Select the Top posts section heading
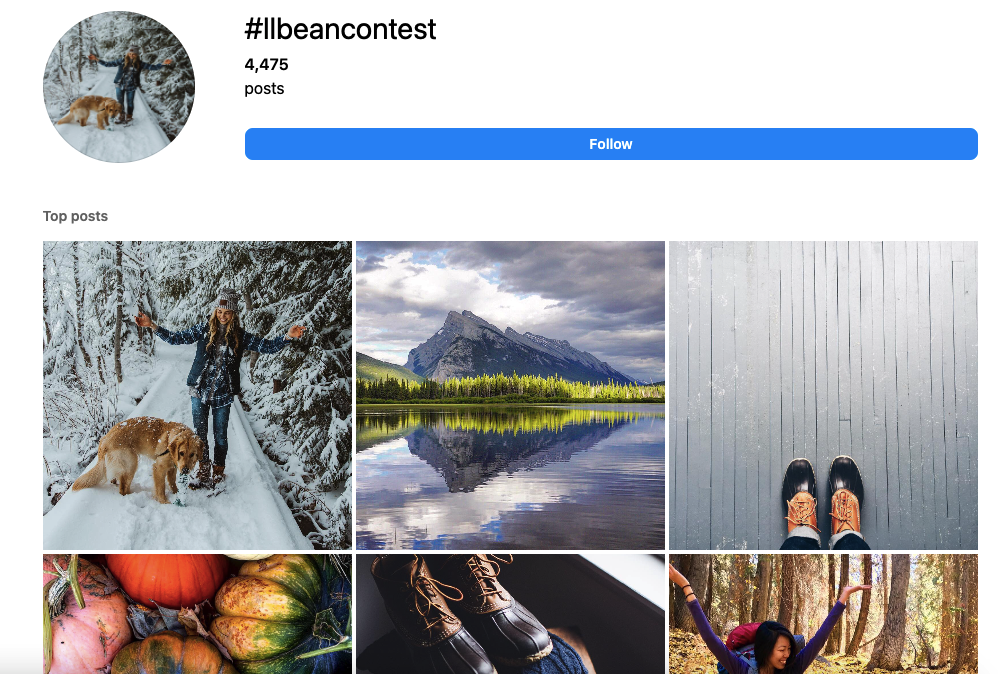 coord(75,216)
